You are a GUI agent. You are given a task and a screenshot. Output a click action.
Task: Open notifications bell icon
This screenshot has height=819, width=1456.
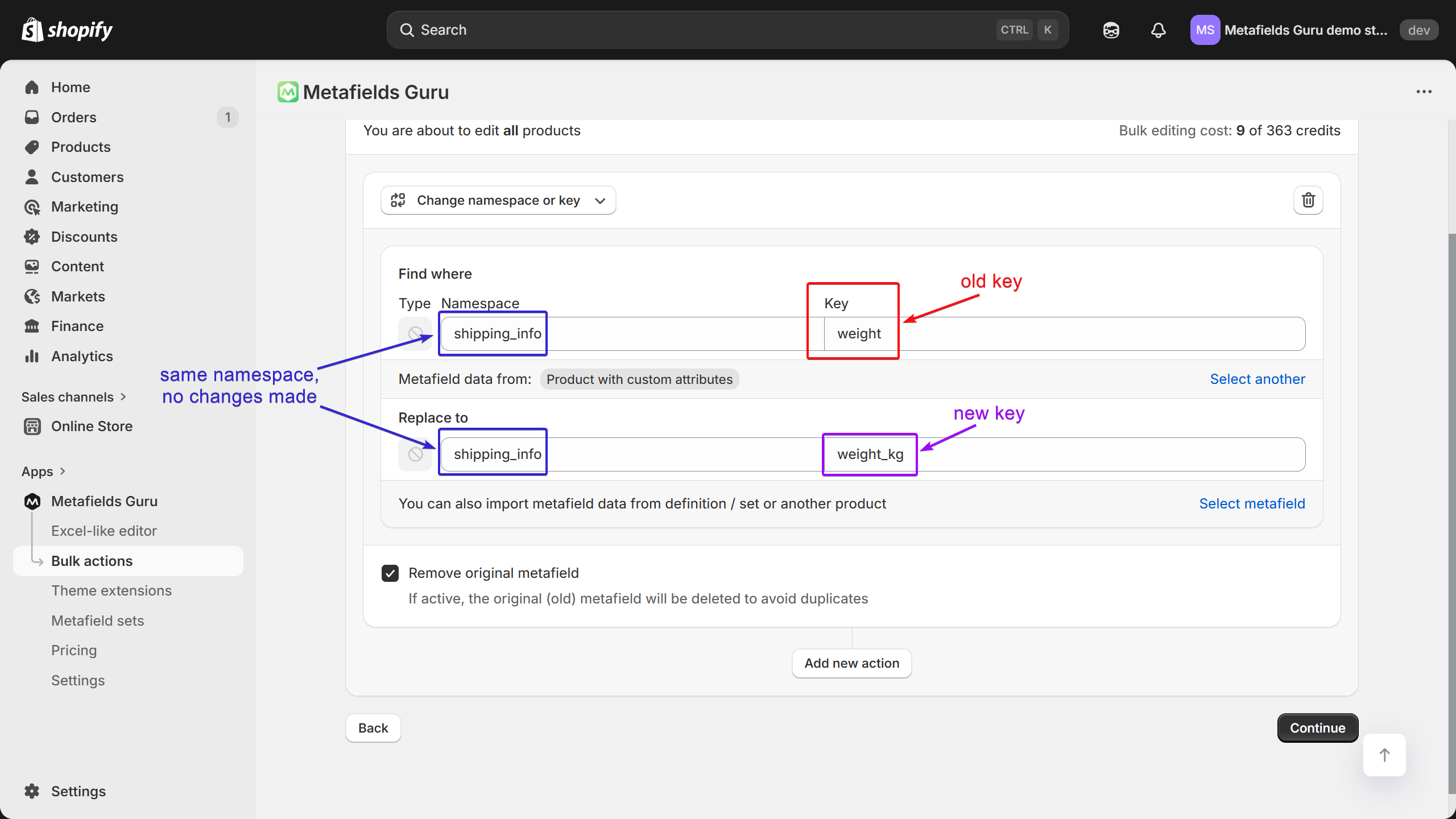[x=1158, y=30]
